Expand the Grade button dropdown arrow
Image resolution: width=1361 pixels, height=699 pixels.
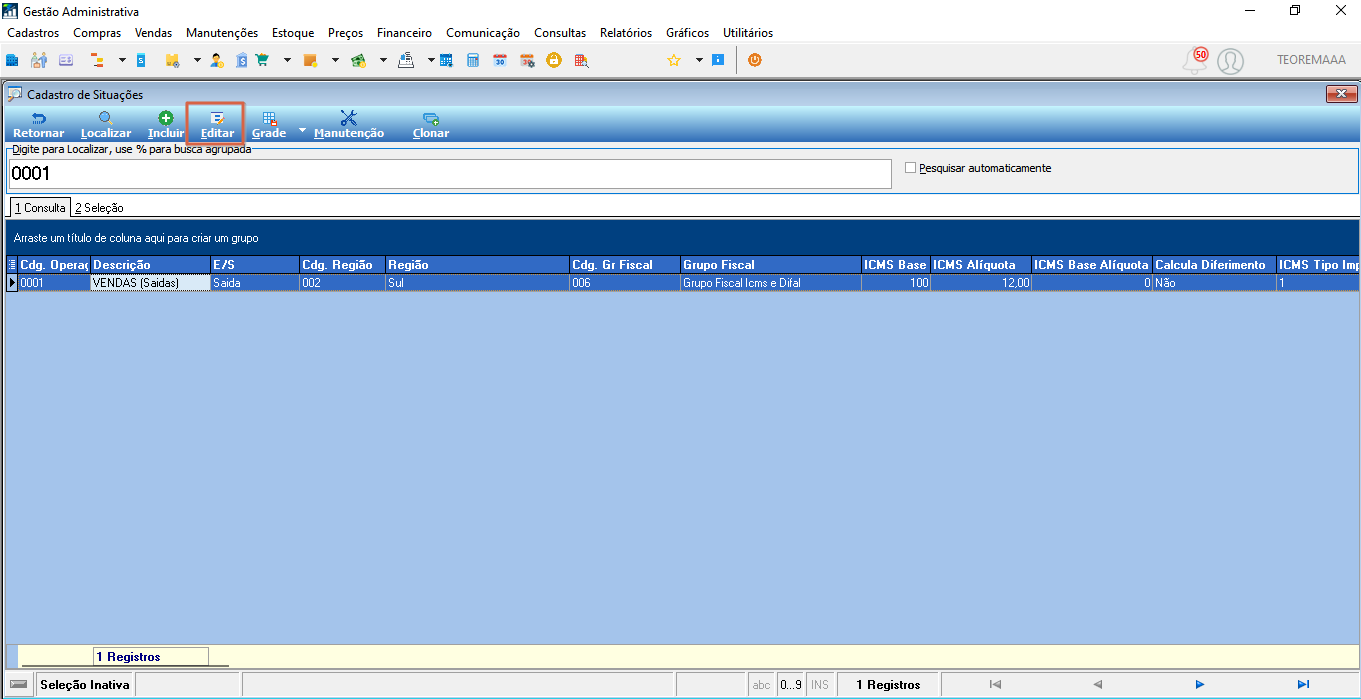[x=302, y=131]
